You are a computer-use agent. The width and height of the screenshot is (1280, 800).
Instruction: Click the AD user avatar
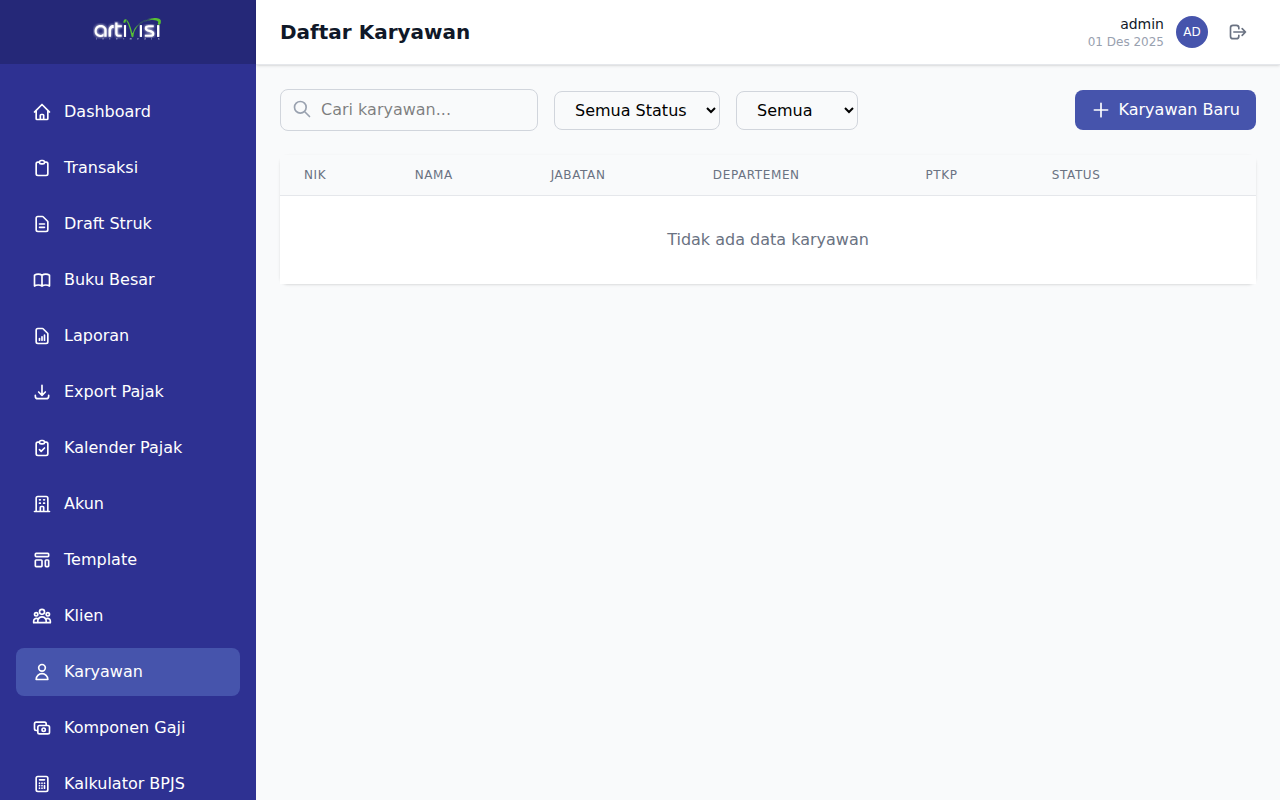pos(1191,32)
